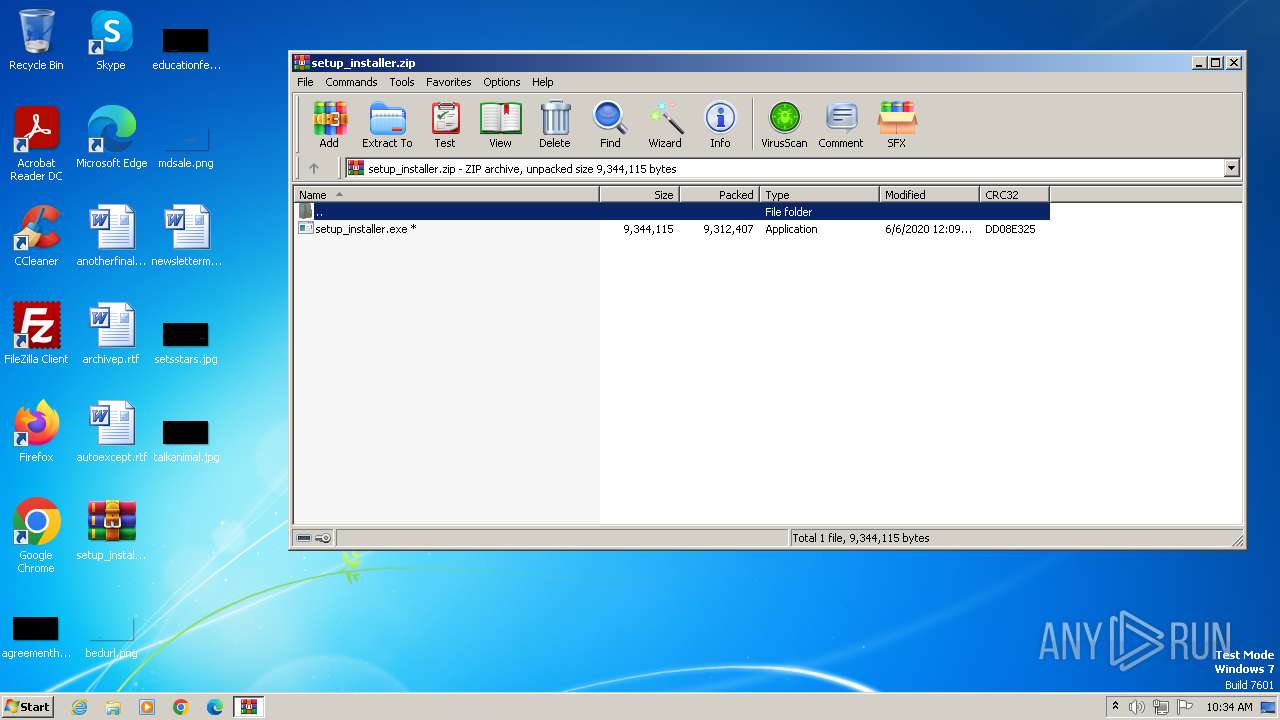
Task: Open the Favorites menu
Action: tap(449, 82)
